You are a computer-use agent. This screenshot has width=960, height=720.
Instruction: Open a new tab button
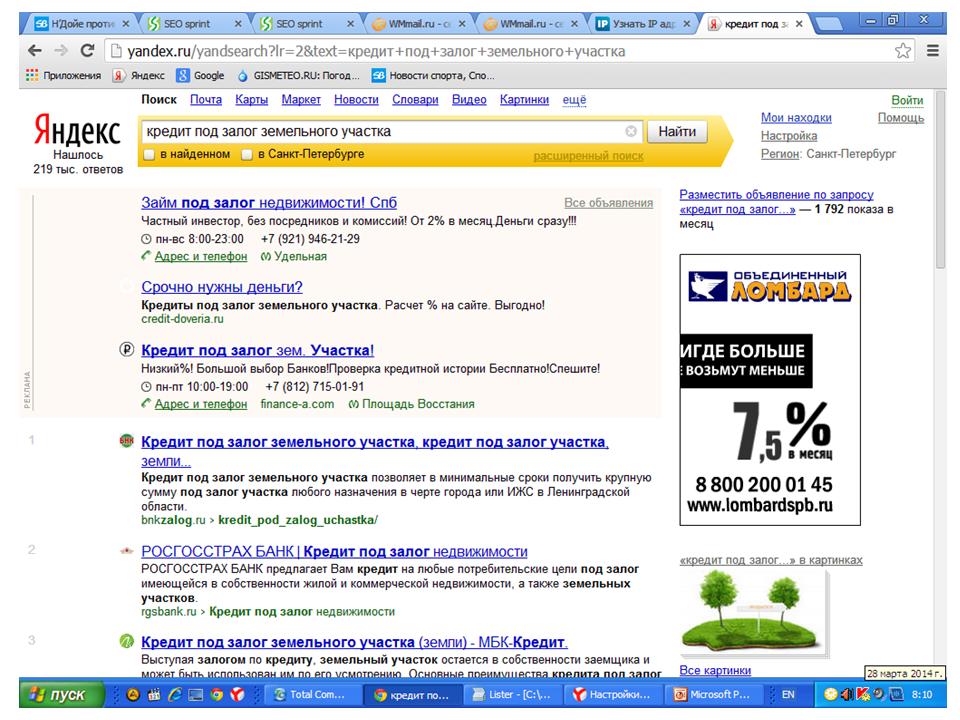pyautogui.click(x=829, y=24)
